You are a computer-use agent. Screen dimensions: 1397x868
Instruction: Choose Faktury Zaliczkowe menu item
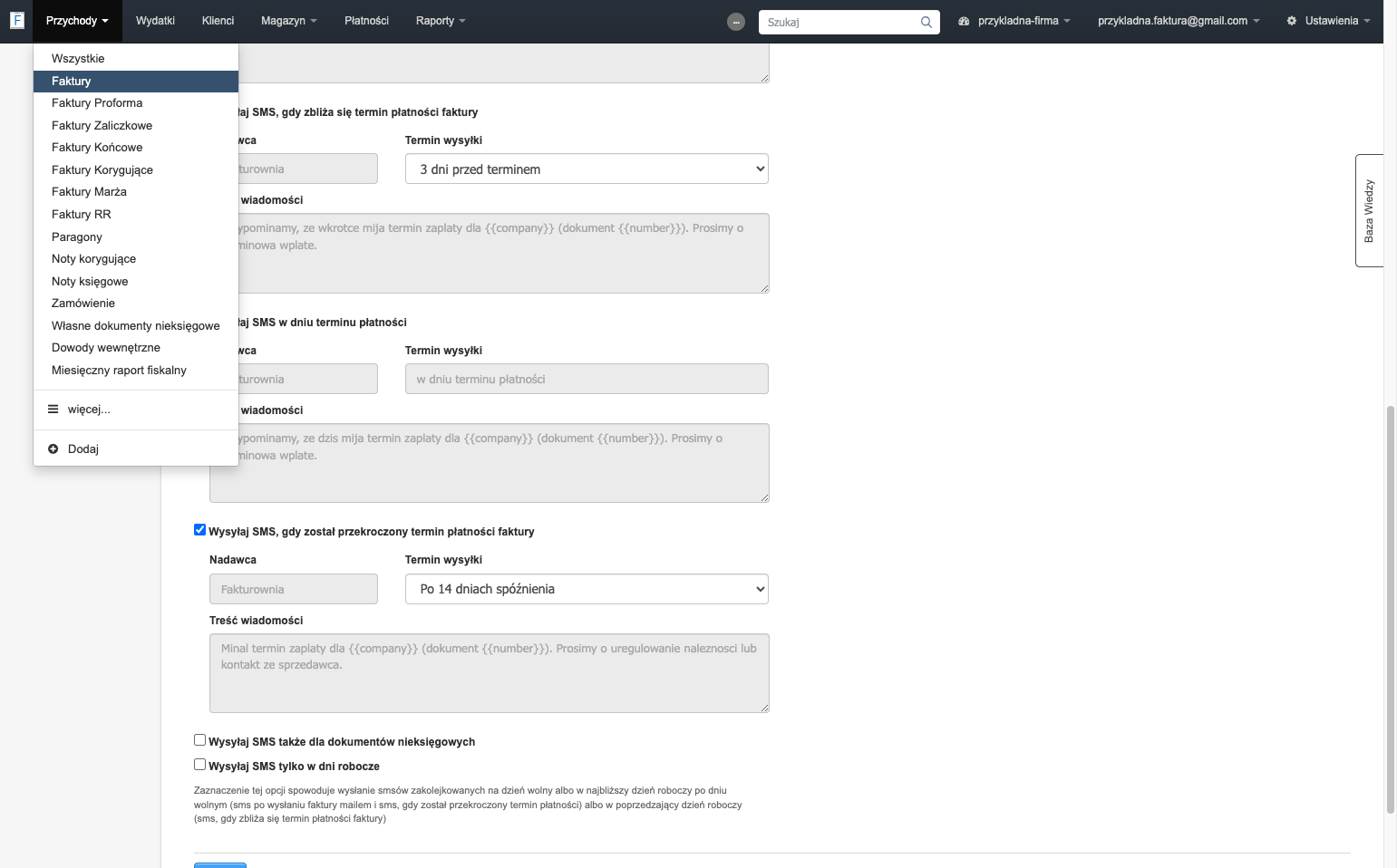[x=136, y=126]
